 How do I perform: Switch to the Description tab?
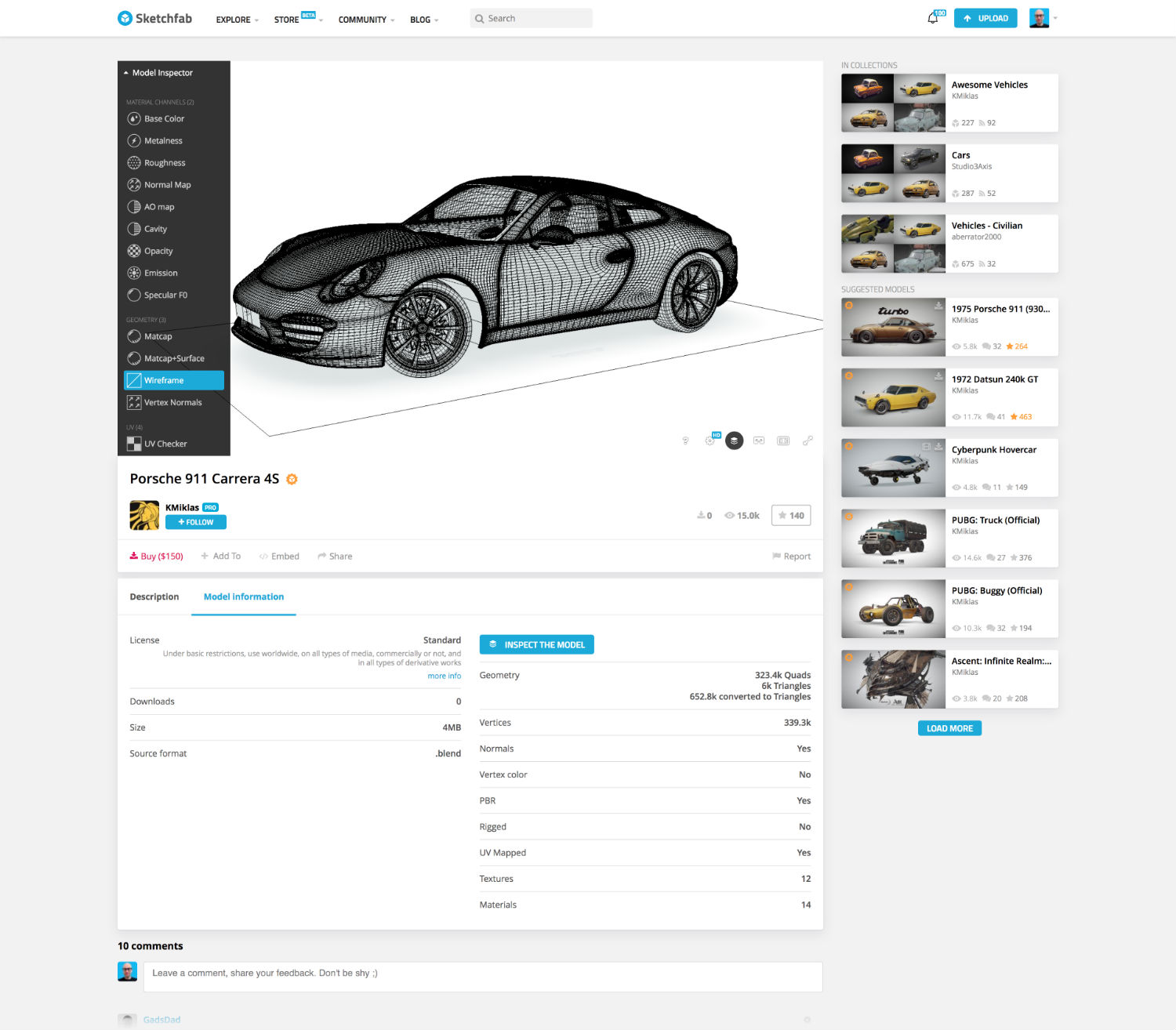coord(154,597)
